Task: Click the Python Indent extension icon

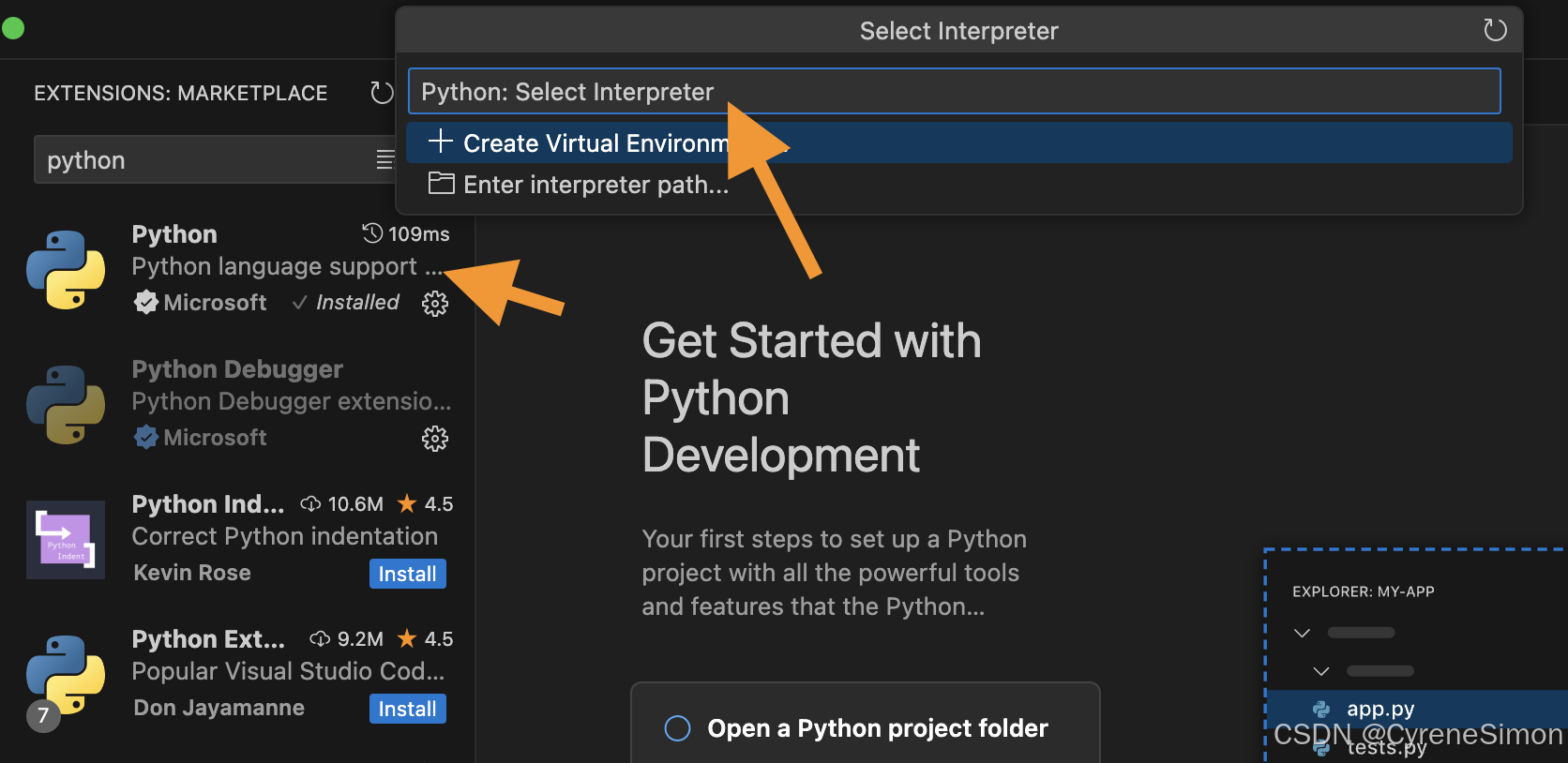Action: tap(66, 540)
